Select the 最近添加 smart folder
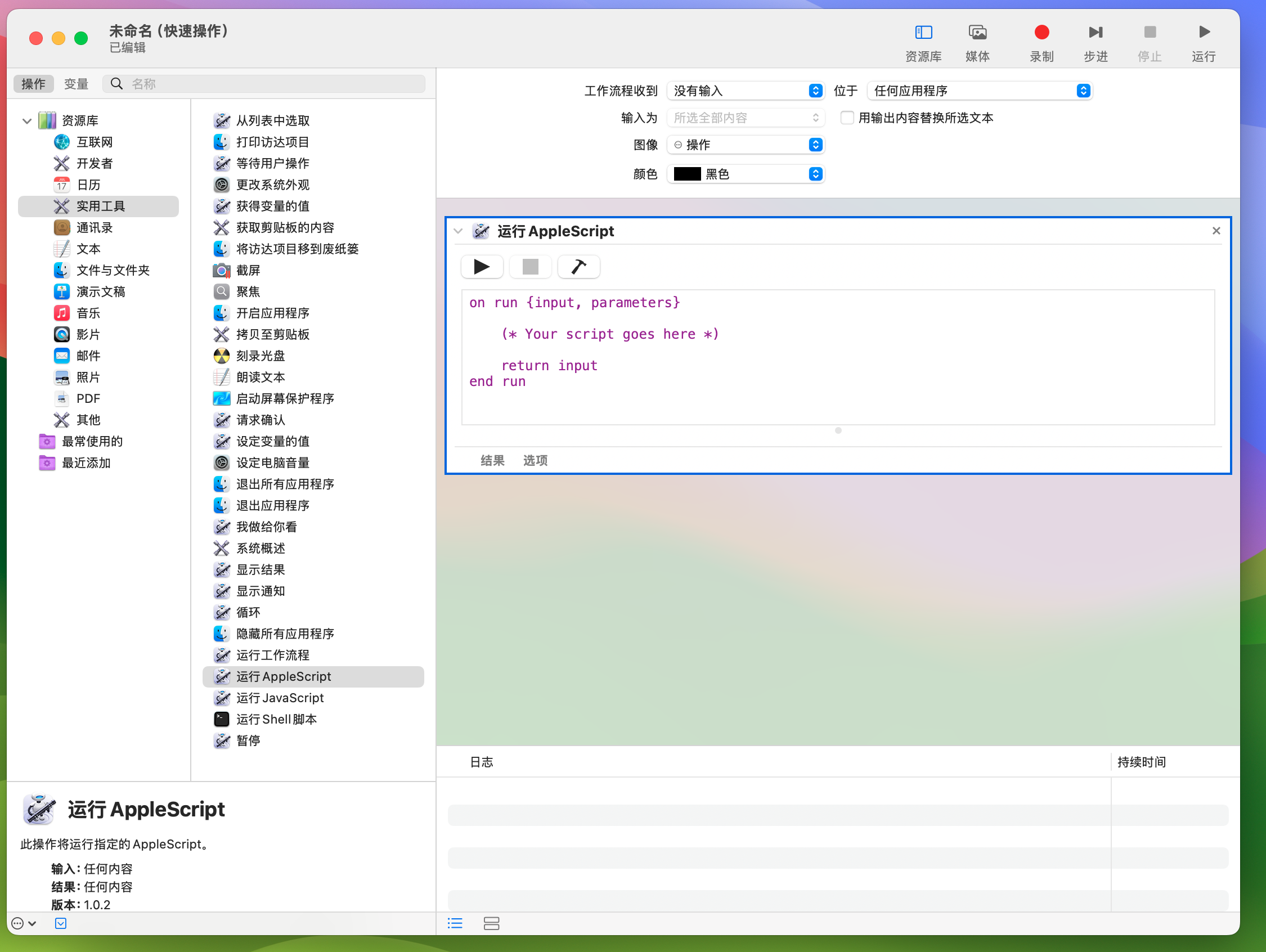 click(86, 462)
